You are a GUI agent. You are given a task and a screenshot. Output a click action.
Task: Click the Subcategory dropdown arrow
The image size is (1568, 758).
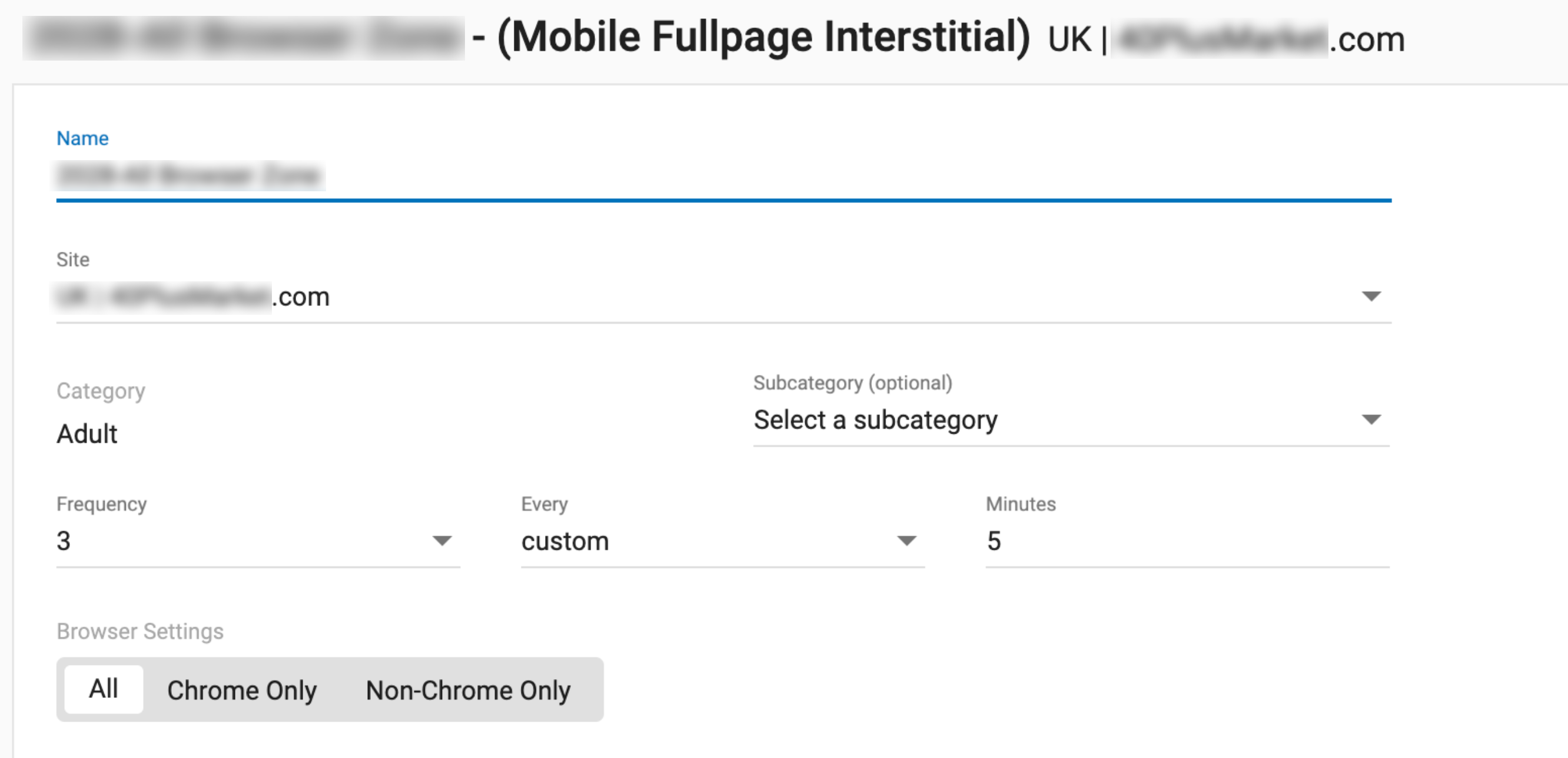1372,419
